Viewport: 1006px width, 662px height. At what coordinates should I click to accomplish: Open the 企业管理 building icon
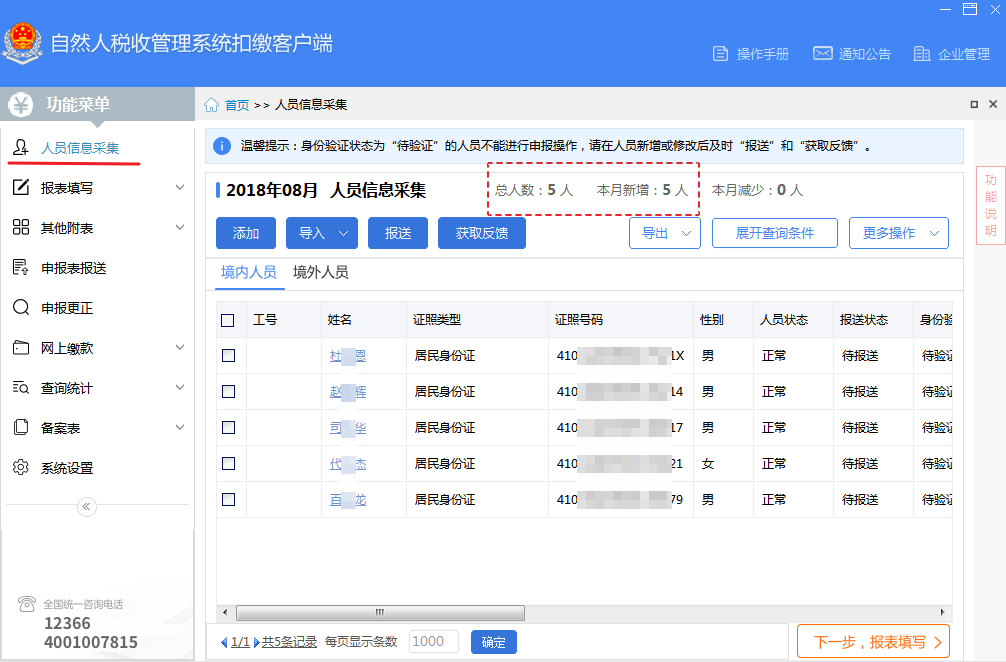click(922, 54)
